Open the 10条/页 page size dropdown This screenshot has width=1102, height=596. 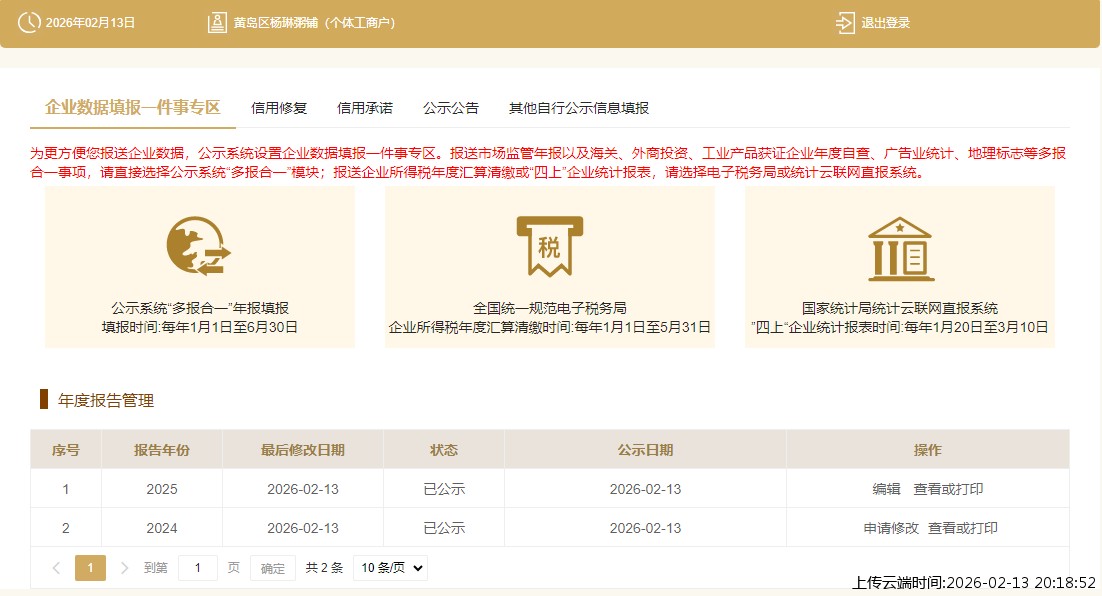click(390, 567)
